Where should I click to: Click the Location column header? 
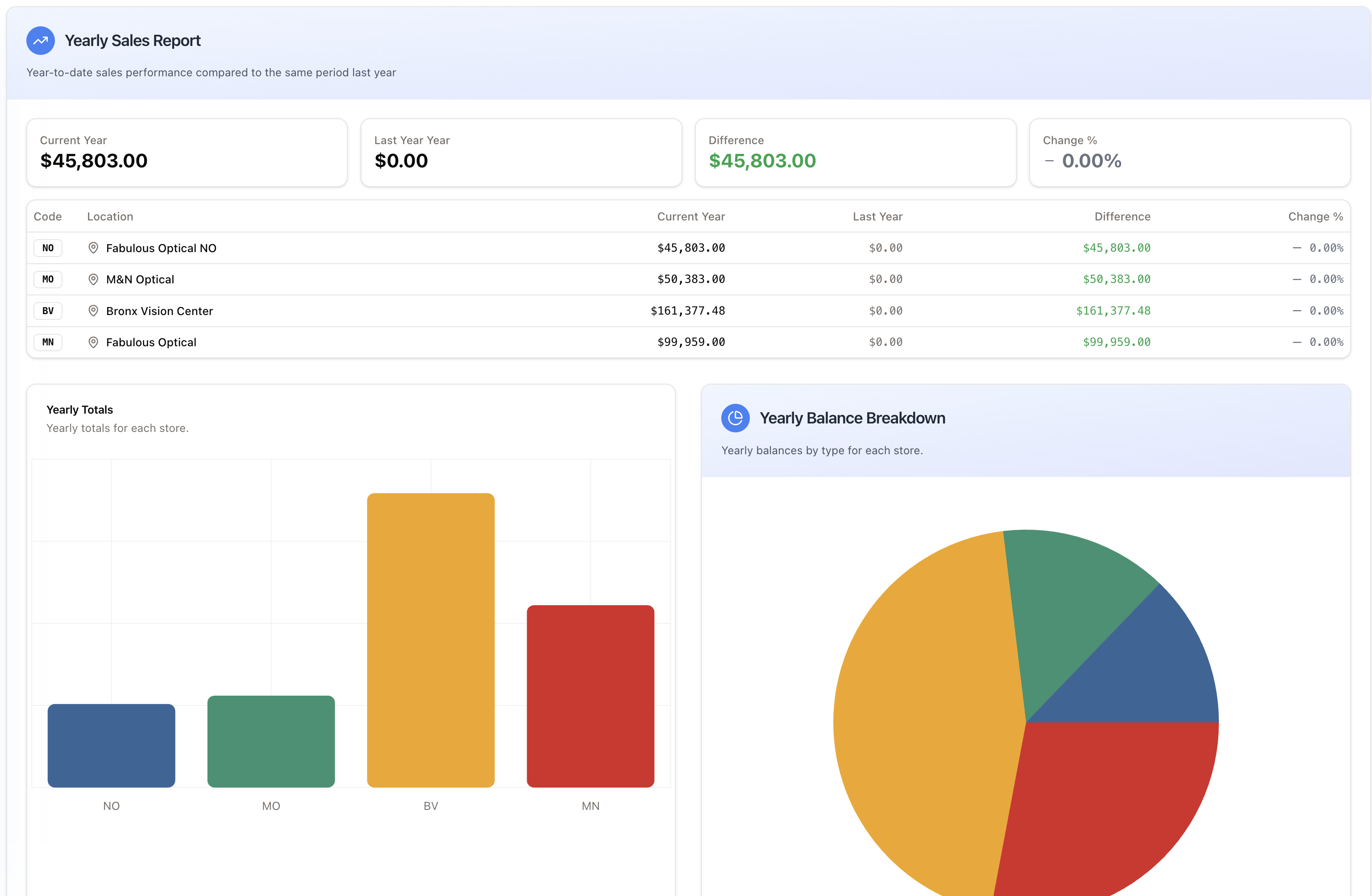(x=110, y=216)
